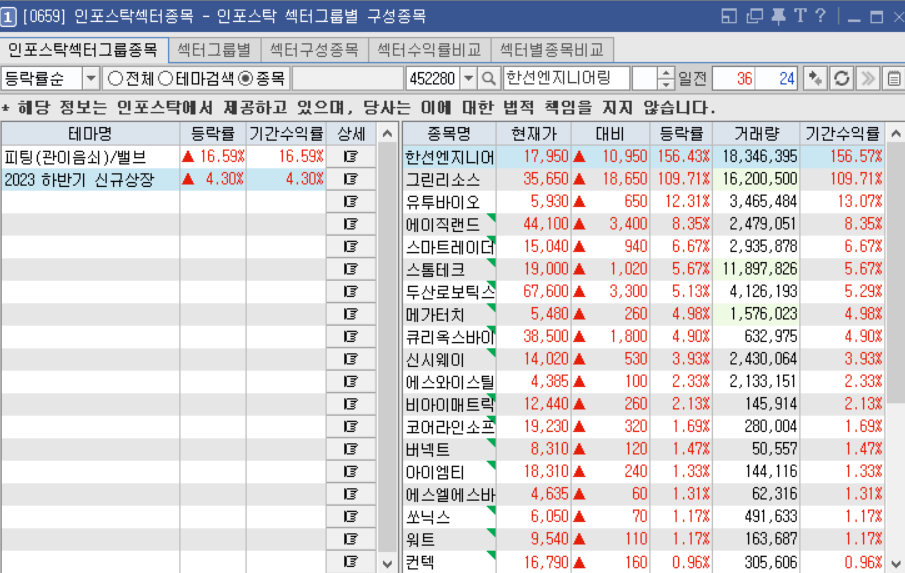Click the refresh icon in the toolbar
905x573 pixels.
842,78
